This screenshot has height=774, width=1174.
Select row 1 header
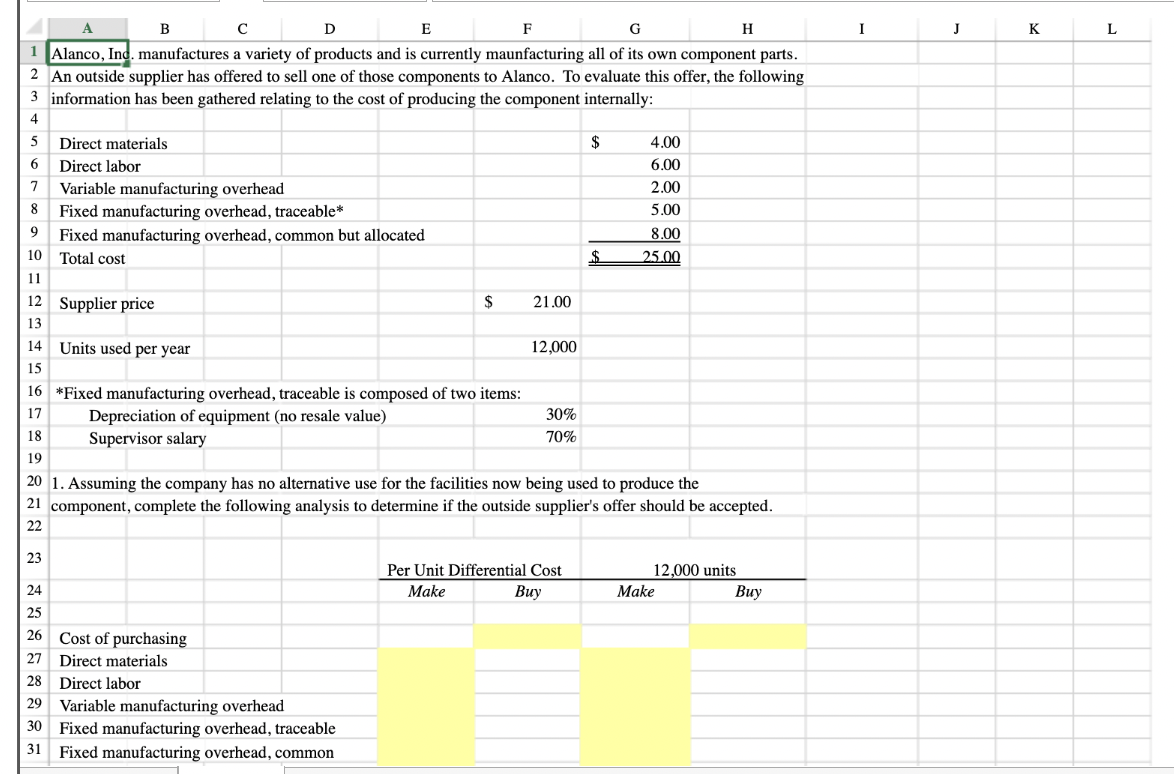point(34,53)
